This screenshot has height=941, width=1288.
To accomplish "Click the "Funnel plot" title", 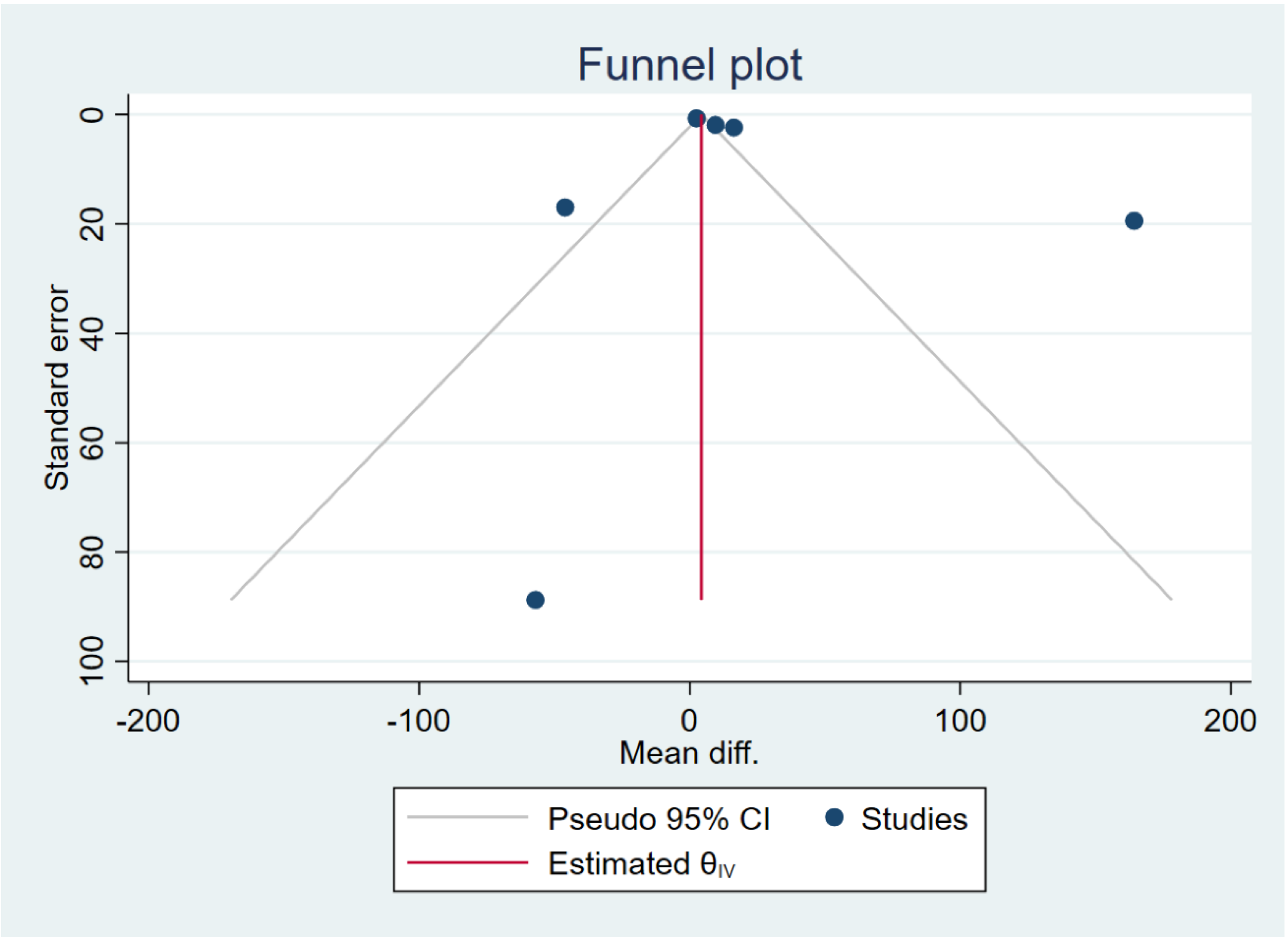I will [x=689, y=65].
